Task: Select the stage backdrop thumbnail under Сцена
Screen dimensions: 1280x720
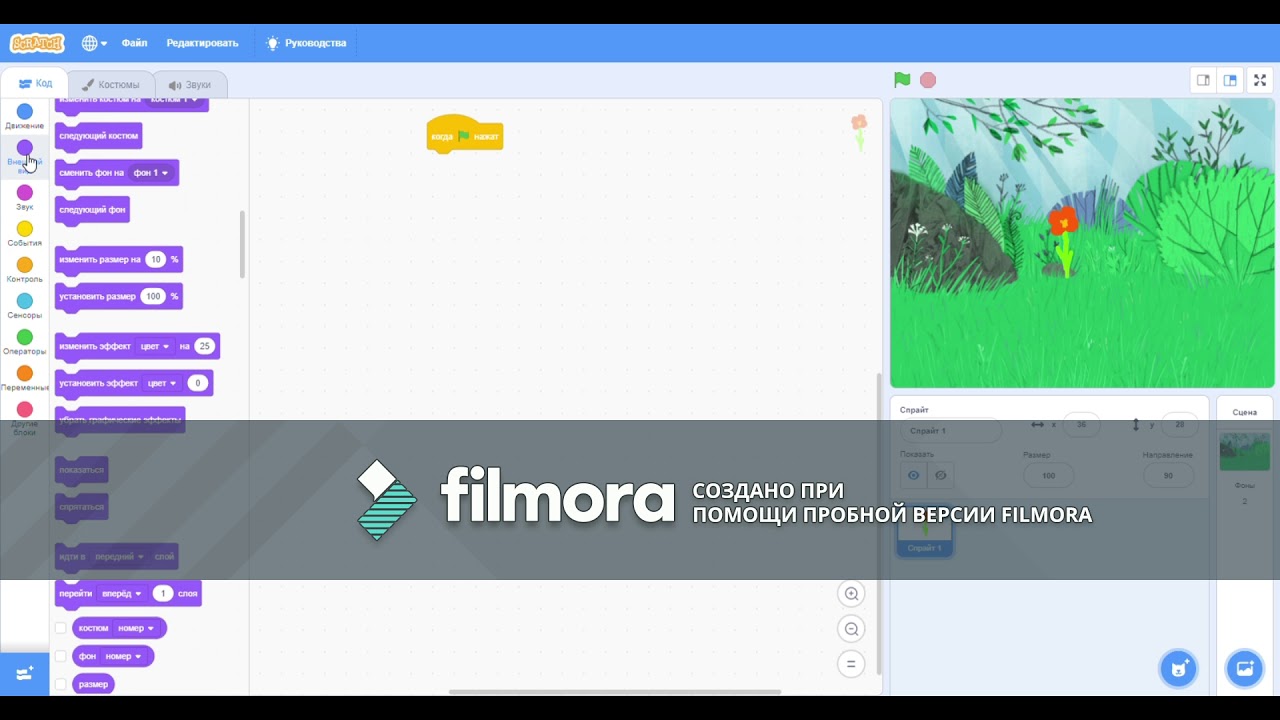Action: click(x=1245, y=451)
